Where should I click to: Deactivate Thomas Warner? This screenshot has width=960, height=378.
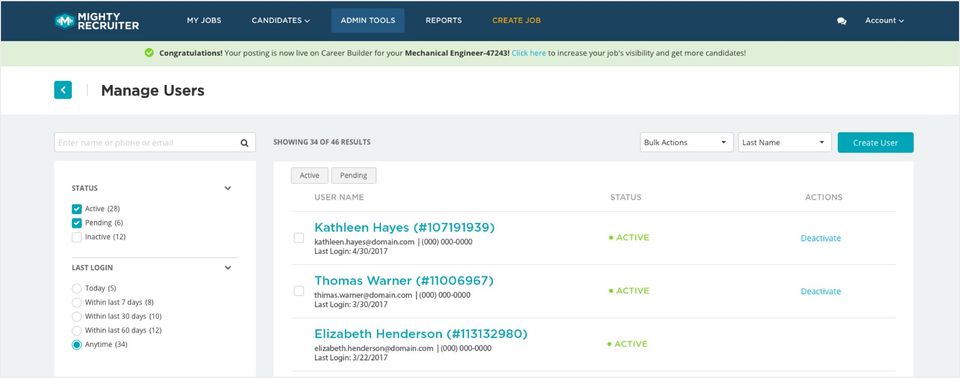820,292
